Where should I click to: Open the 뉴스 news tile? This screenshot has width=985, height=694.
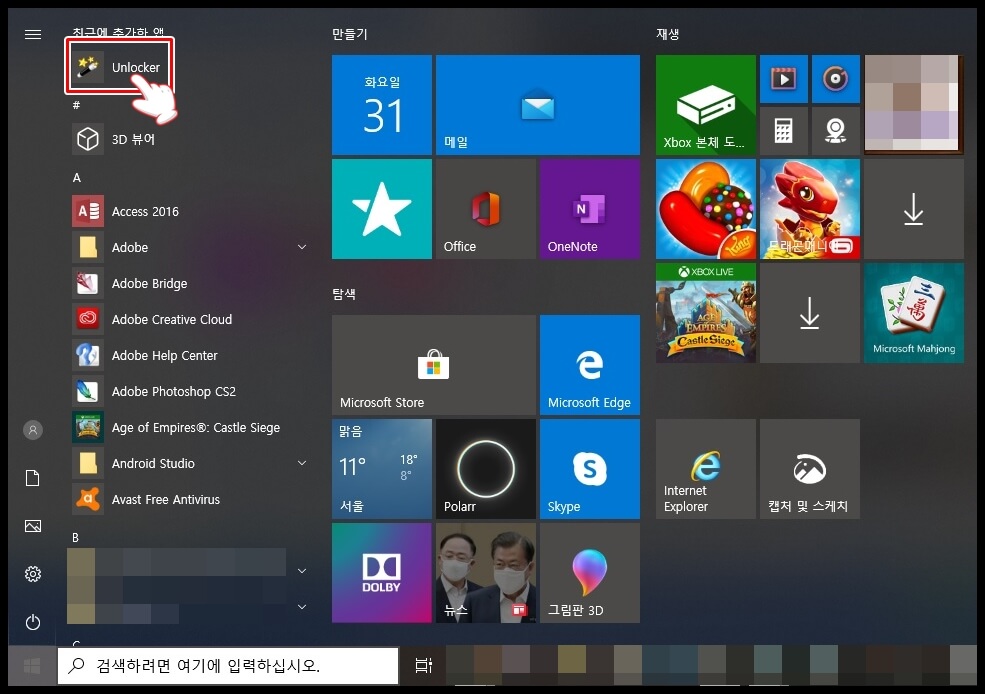tap(486, 573)
